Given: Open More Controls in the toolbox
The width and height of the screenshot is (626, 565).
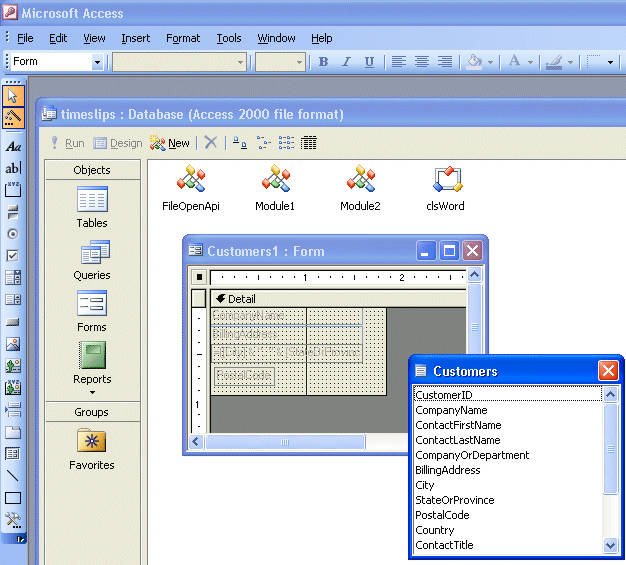Looking at the screenshot, I should 13,520.
